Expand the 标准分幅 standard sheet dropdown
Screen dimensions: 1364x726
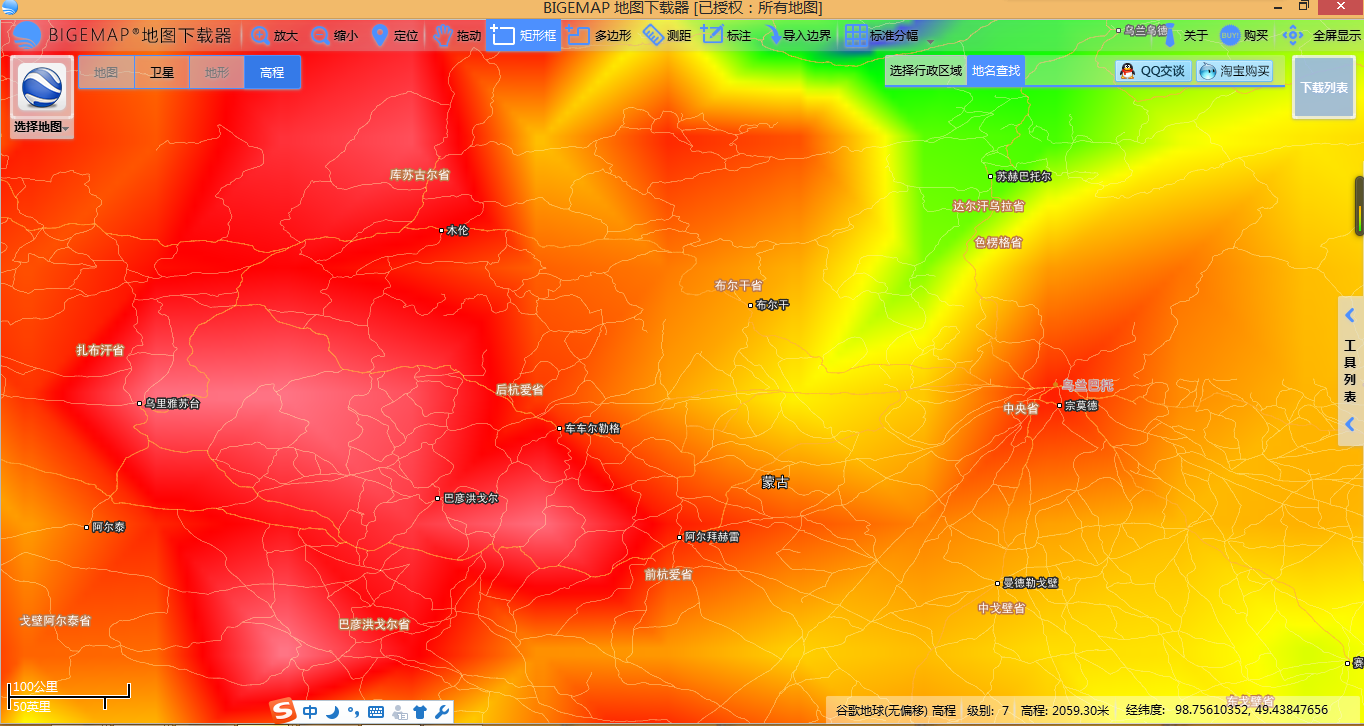pyautogui.click(x=930, y=41)
